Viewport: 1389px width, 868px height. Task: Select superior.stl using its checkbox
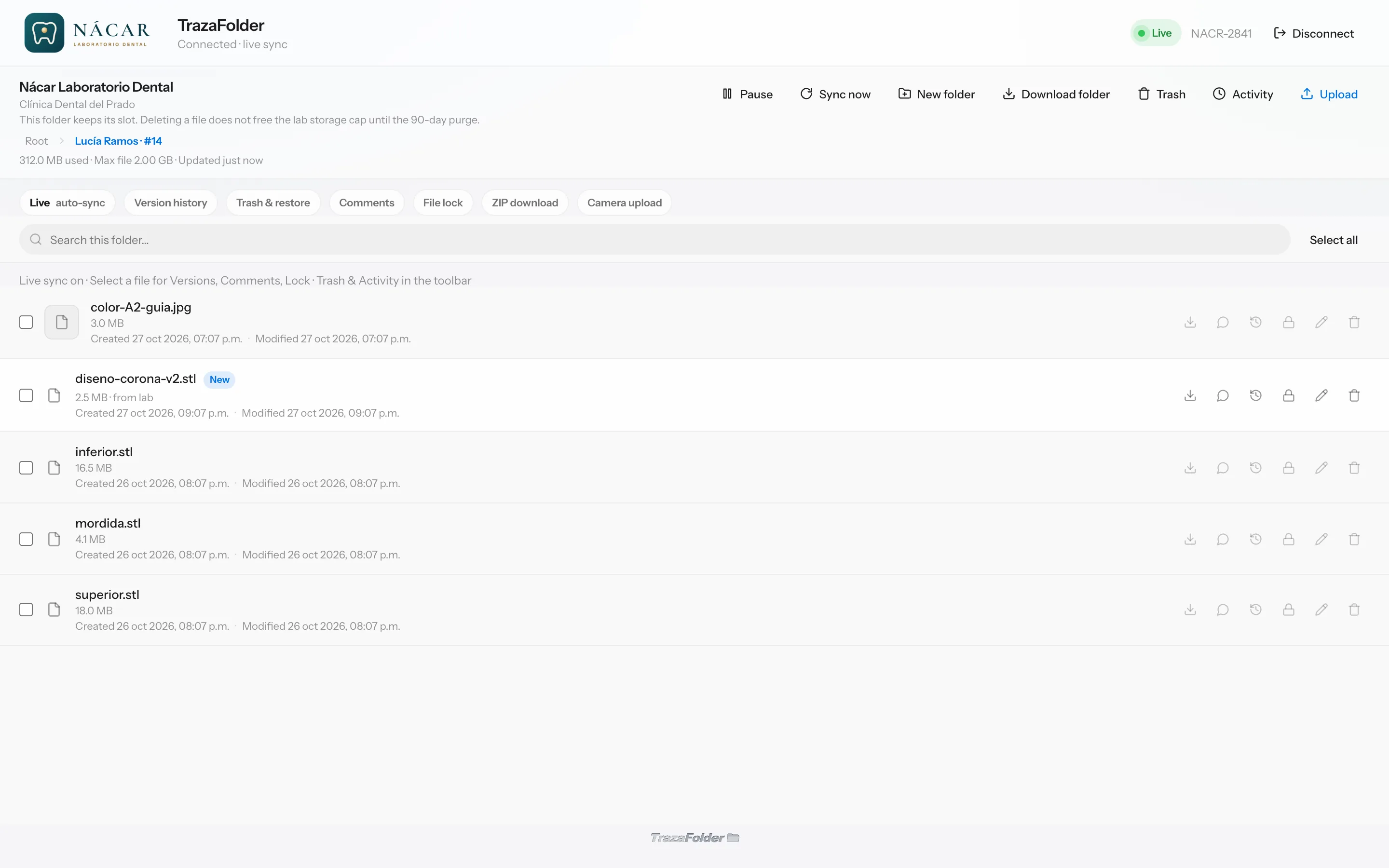point(26,610)
